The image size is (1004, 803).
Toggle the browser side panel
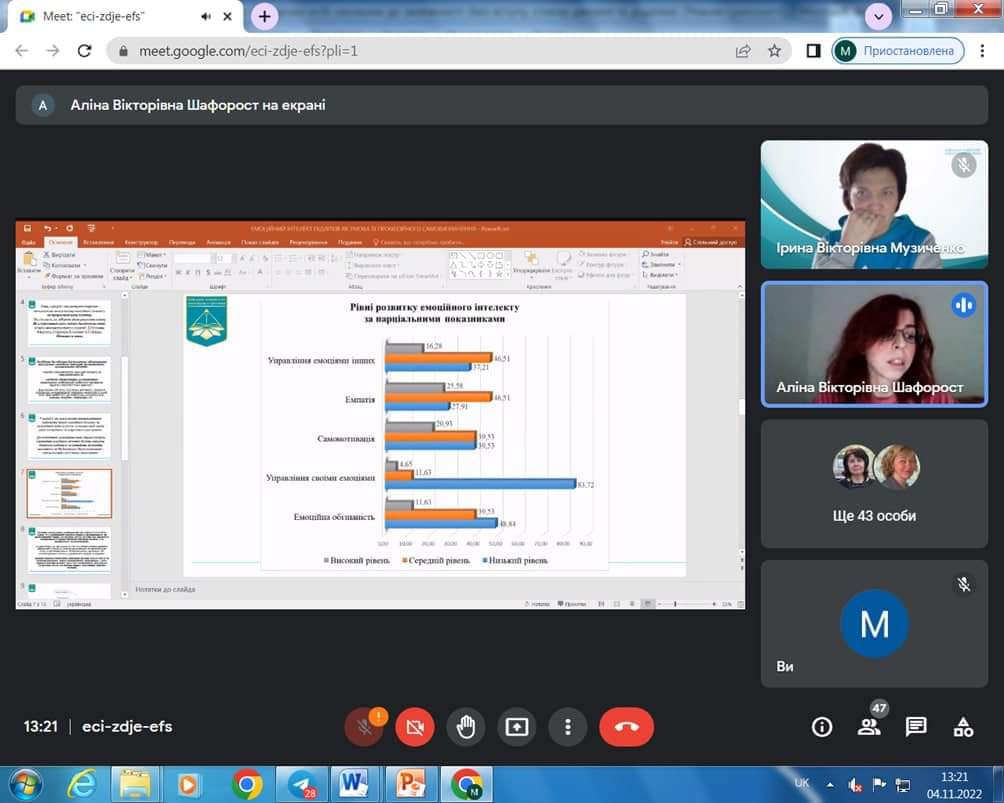pyautogui.click(x=814, y=51)
